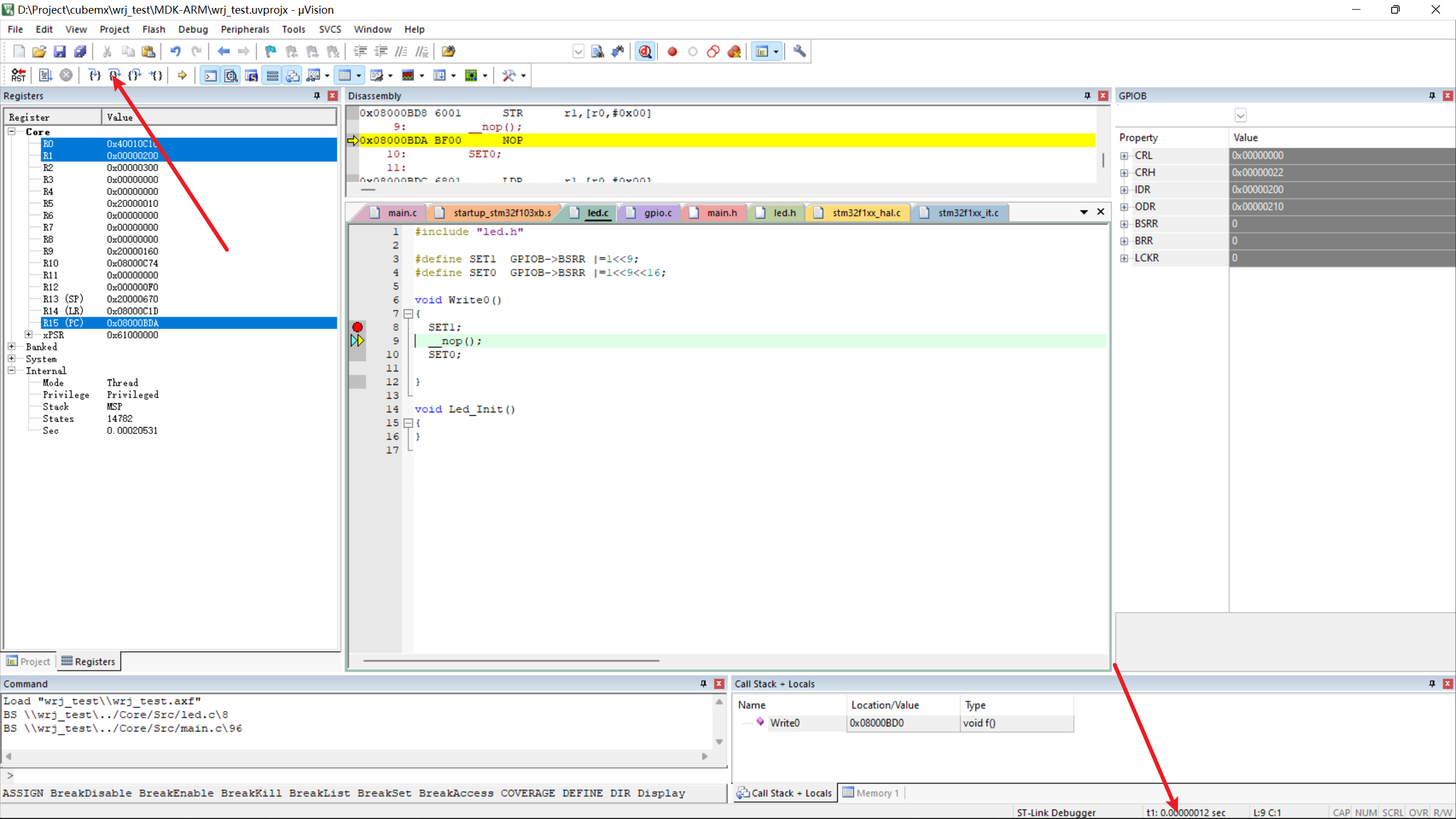
Task: Toggle the Registers window button
Action: 272,75
